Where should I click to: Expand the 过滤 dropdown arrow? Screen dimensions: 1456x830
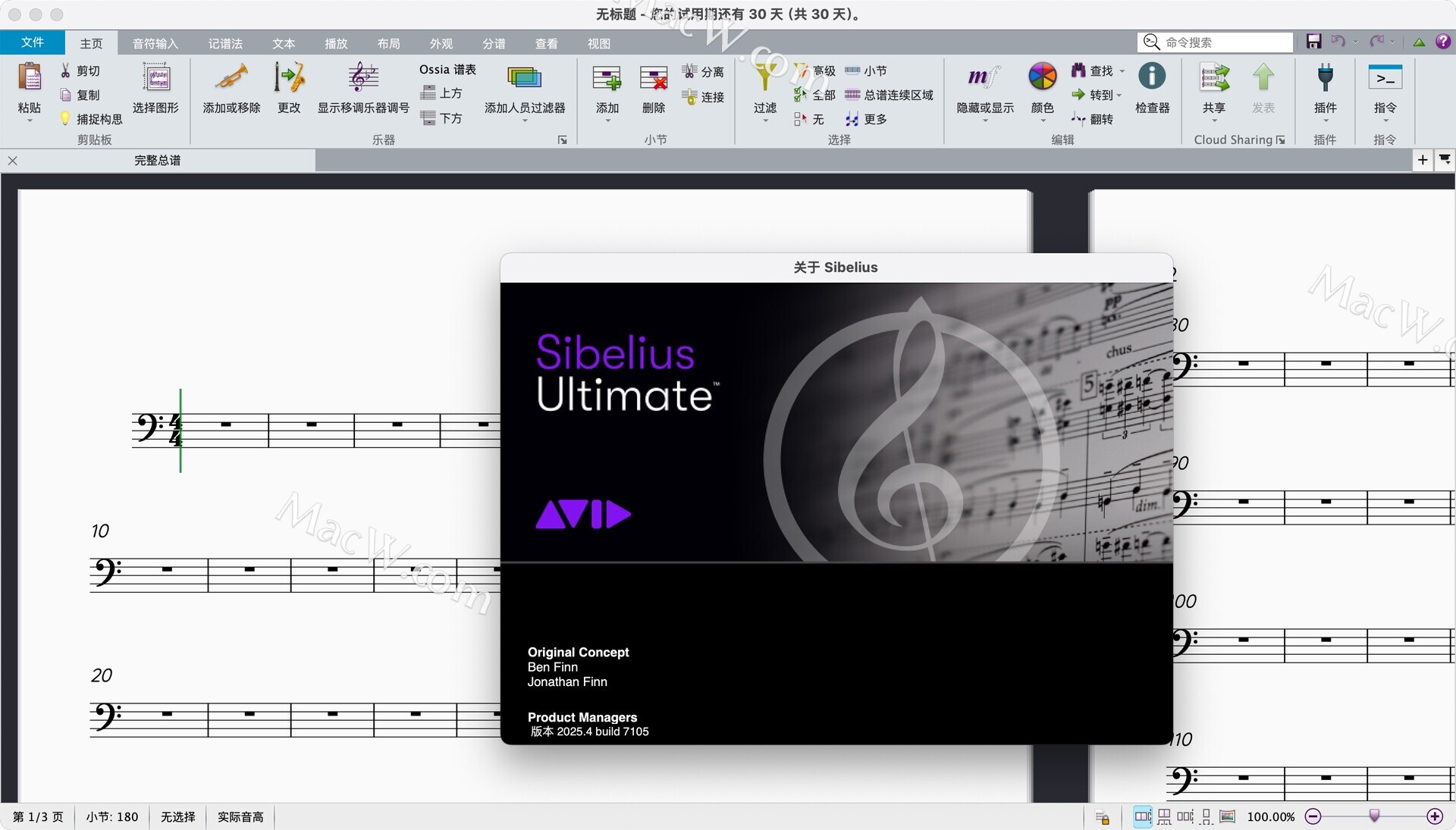pyautogui.click(x=765, y=121)
